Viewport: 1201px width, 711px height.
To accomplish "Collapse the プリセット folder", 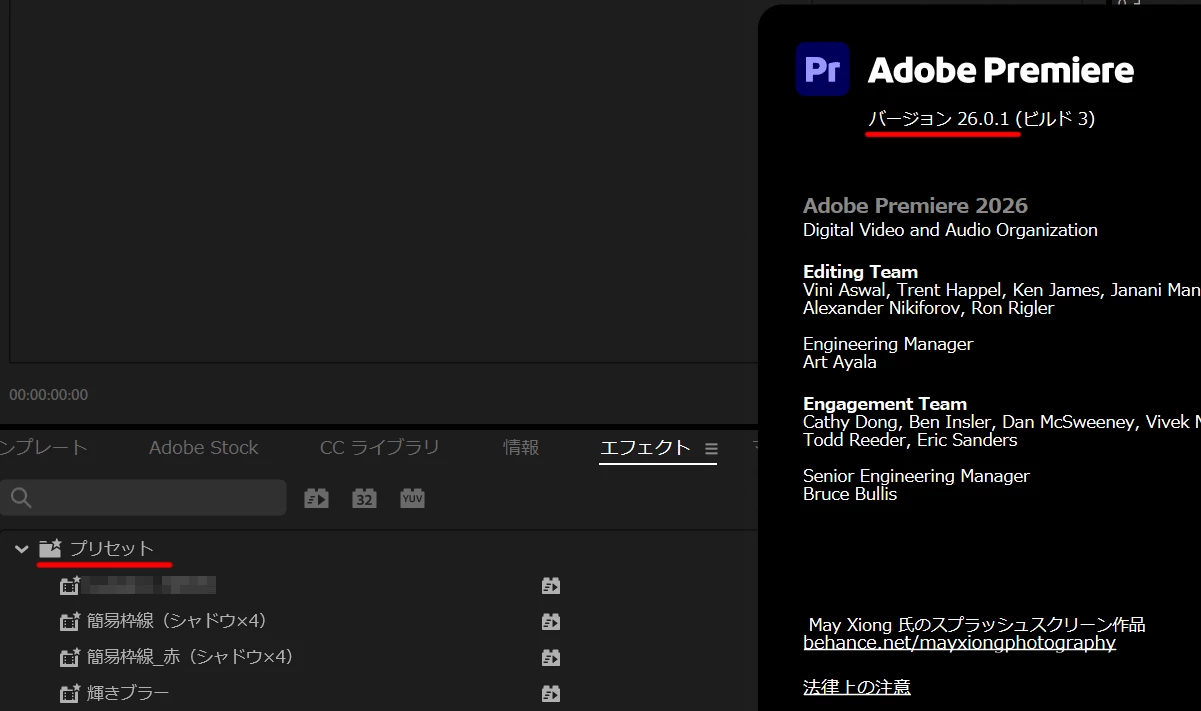I will pyautogui.click(x=21, y=549).
